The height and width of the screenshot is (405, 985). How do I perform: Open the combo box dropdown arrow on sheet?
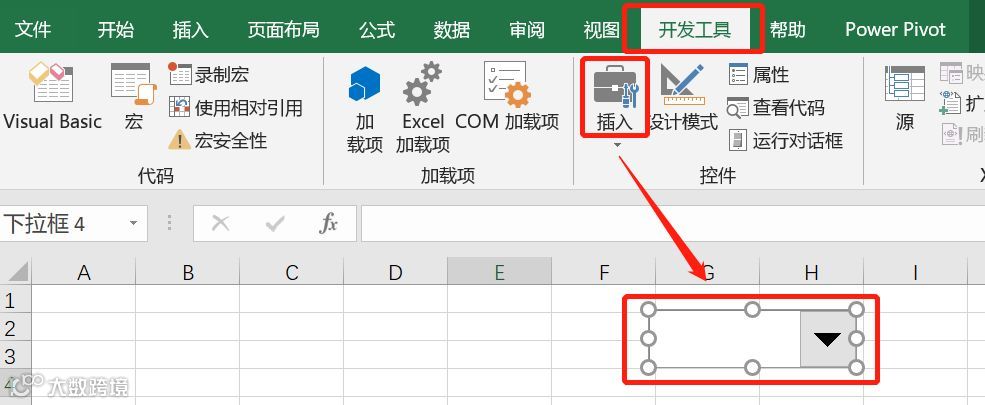tap(827, 339)
